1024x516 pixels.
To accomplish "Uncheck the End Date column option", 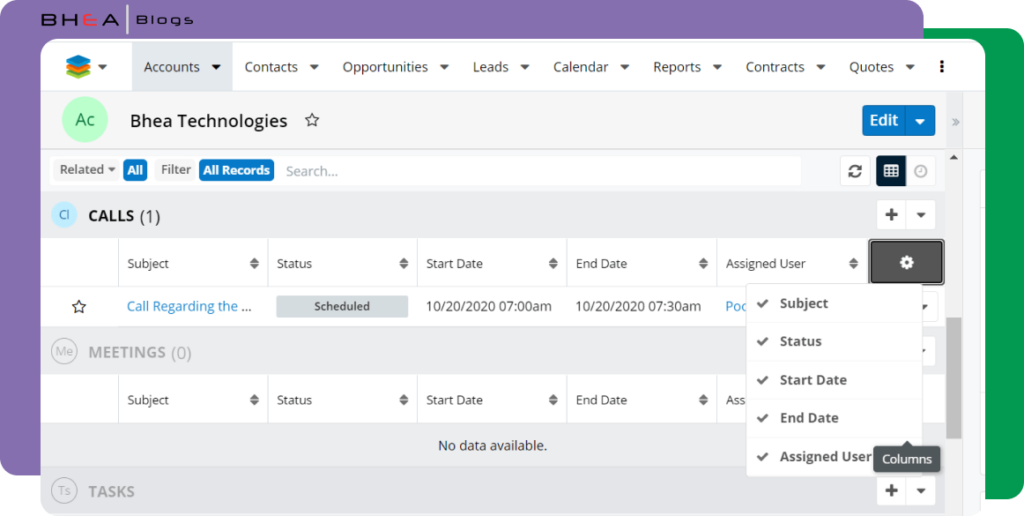I will (834, 418).
